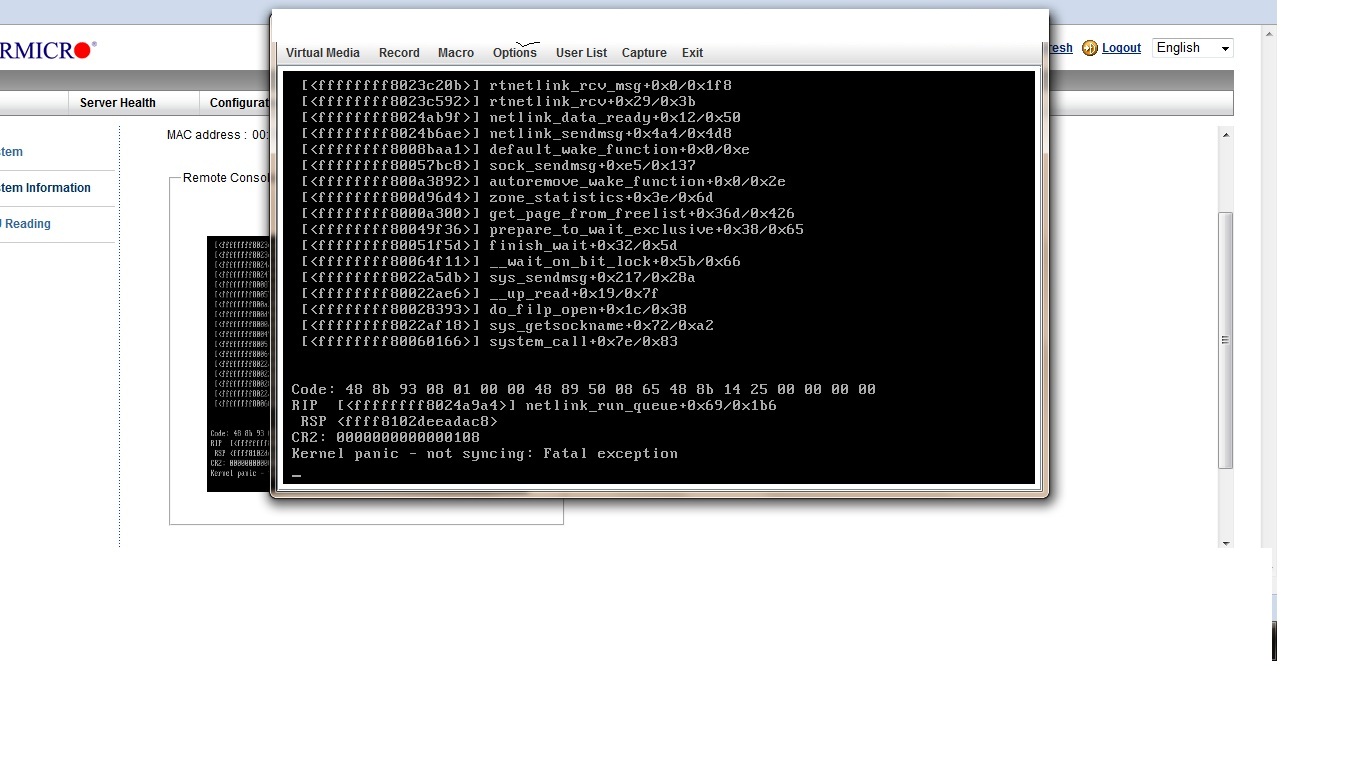Open the Options menu in console viewer
This screenshot has height=768, width=1366.
coord(515,53)
